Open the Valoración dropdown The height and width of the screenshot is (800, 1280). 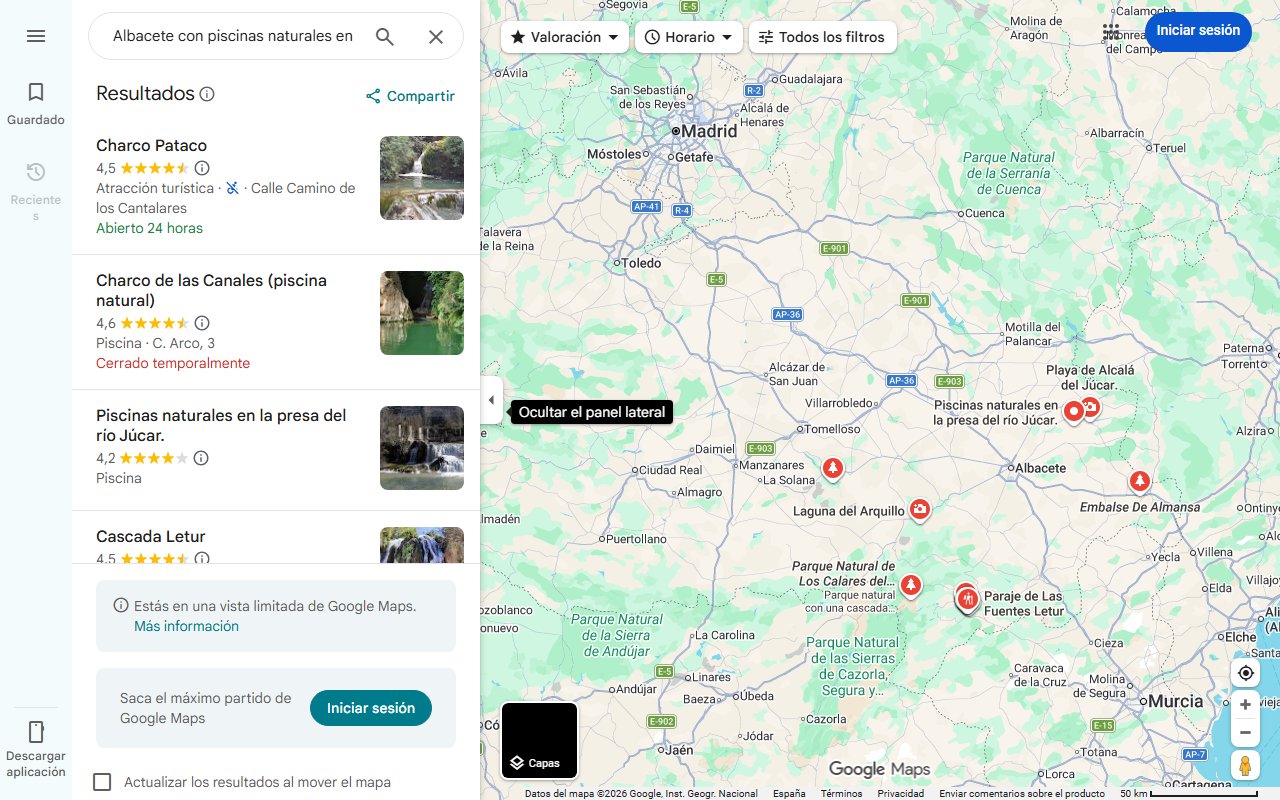564,36
